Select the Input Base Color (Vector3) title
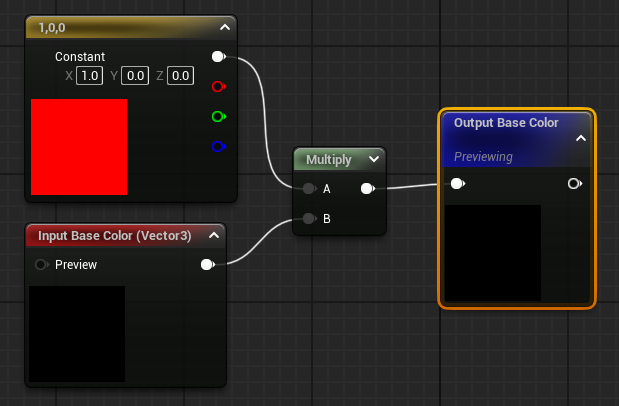This screenshot has width=619, height=406. tap(114, 236)
